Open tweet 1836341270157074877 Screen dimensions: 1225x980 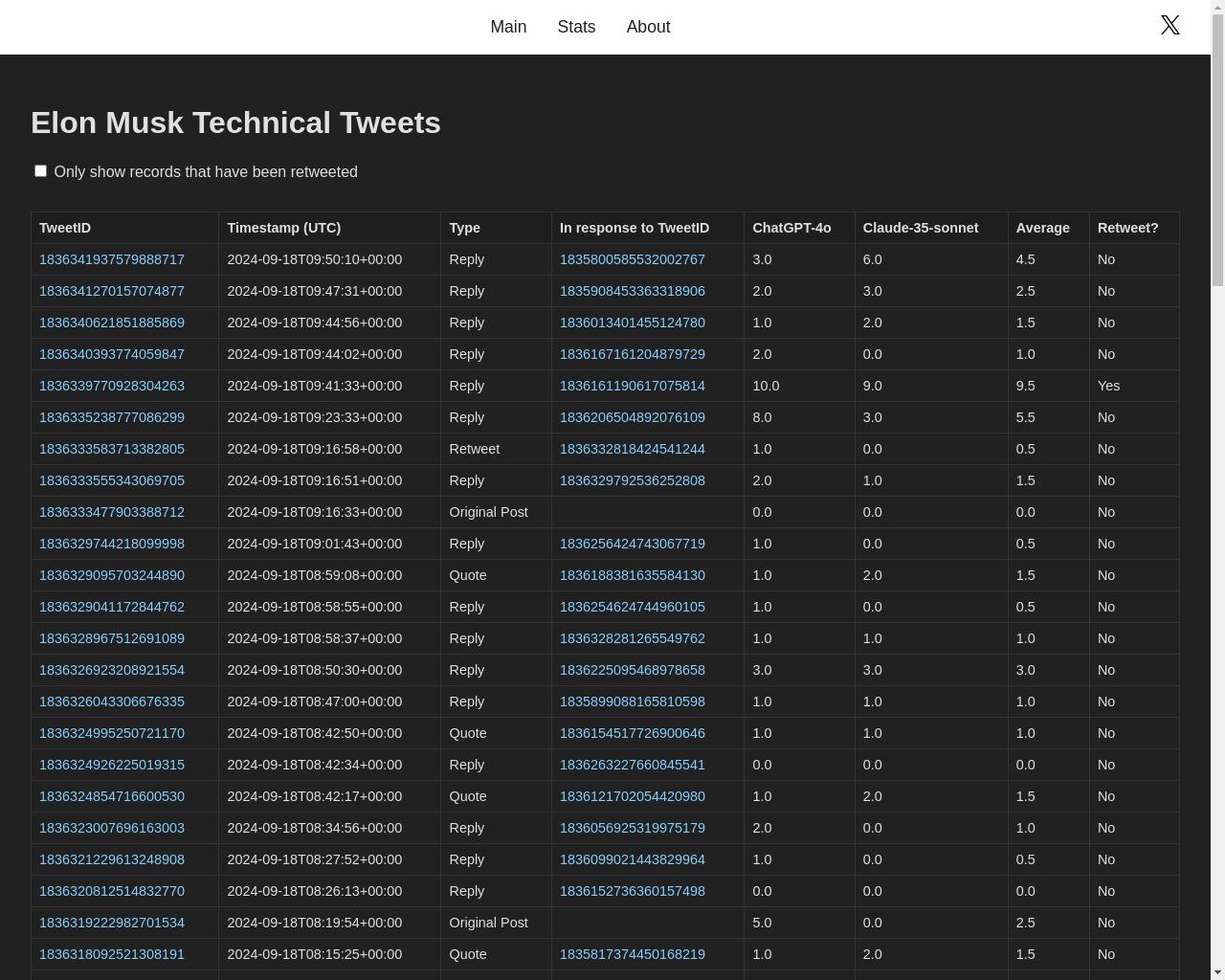[x=112, y=291]
